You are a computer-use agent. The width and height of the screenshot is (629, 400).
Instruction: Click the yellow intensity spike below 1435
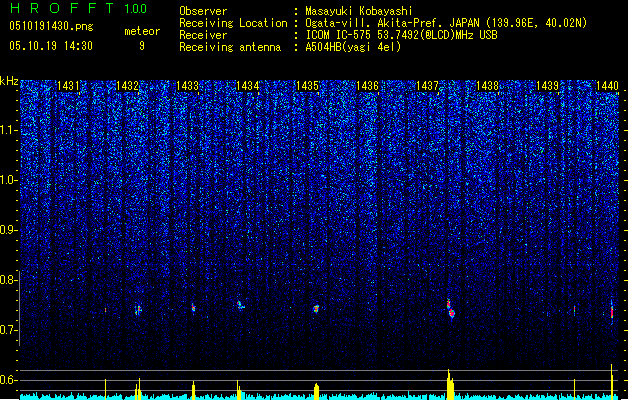pyautogui.click(x=317, y=391)
